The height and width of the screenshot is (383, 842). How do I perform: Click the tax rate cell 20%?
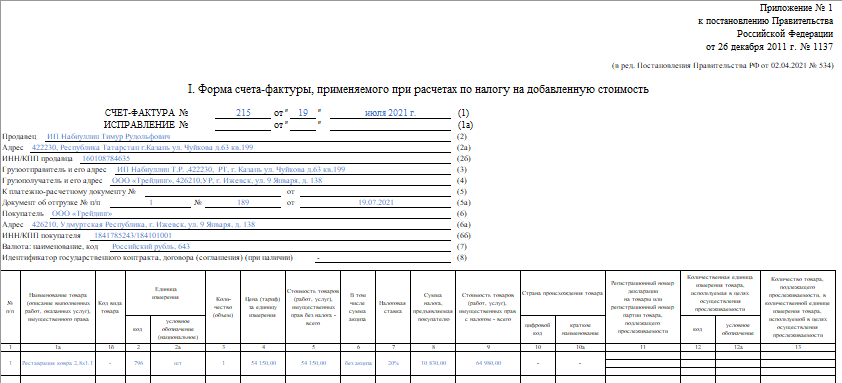tap(393, 363)
